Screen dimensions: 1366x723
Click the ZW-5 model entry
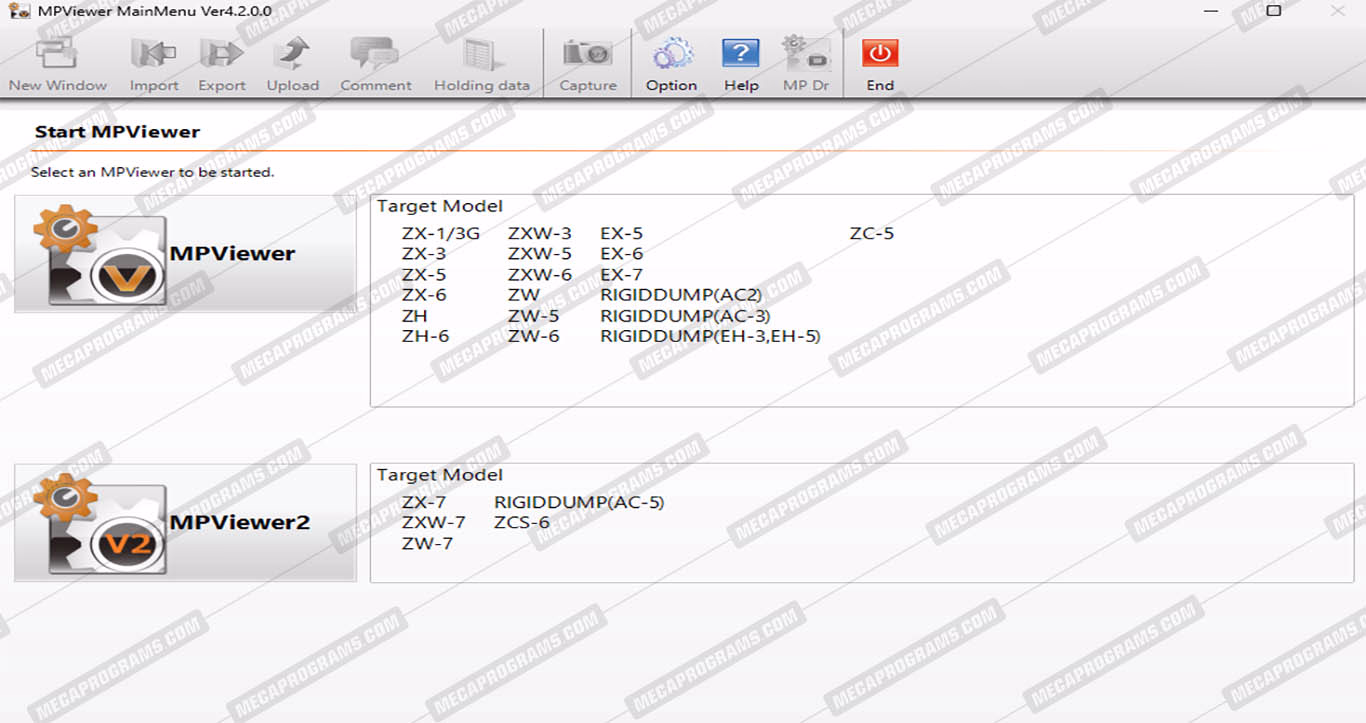click(x=533, y=316)
